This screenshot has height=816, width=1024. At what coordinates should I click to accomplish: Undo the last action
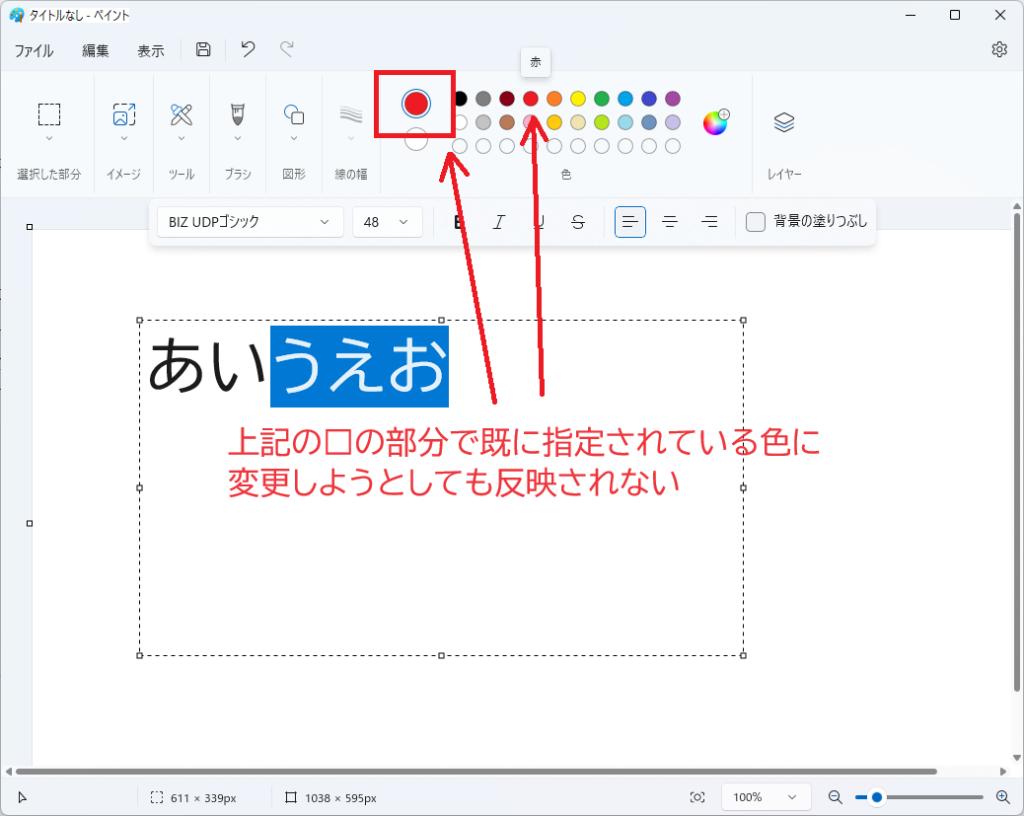click(248, 50)
